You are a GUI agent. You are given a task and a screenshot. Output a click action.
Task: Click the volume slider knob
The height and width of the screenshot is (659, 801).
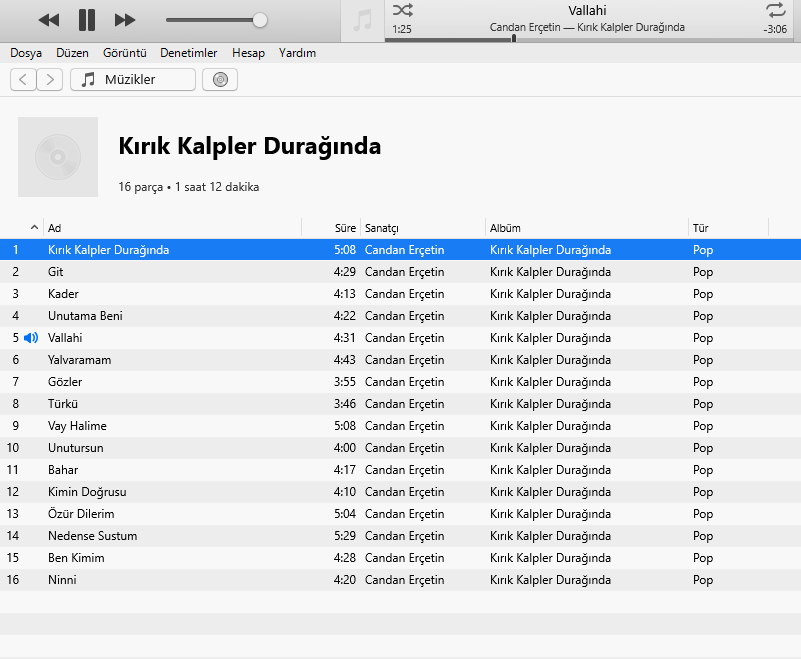click(260, 20)
